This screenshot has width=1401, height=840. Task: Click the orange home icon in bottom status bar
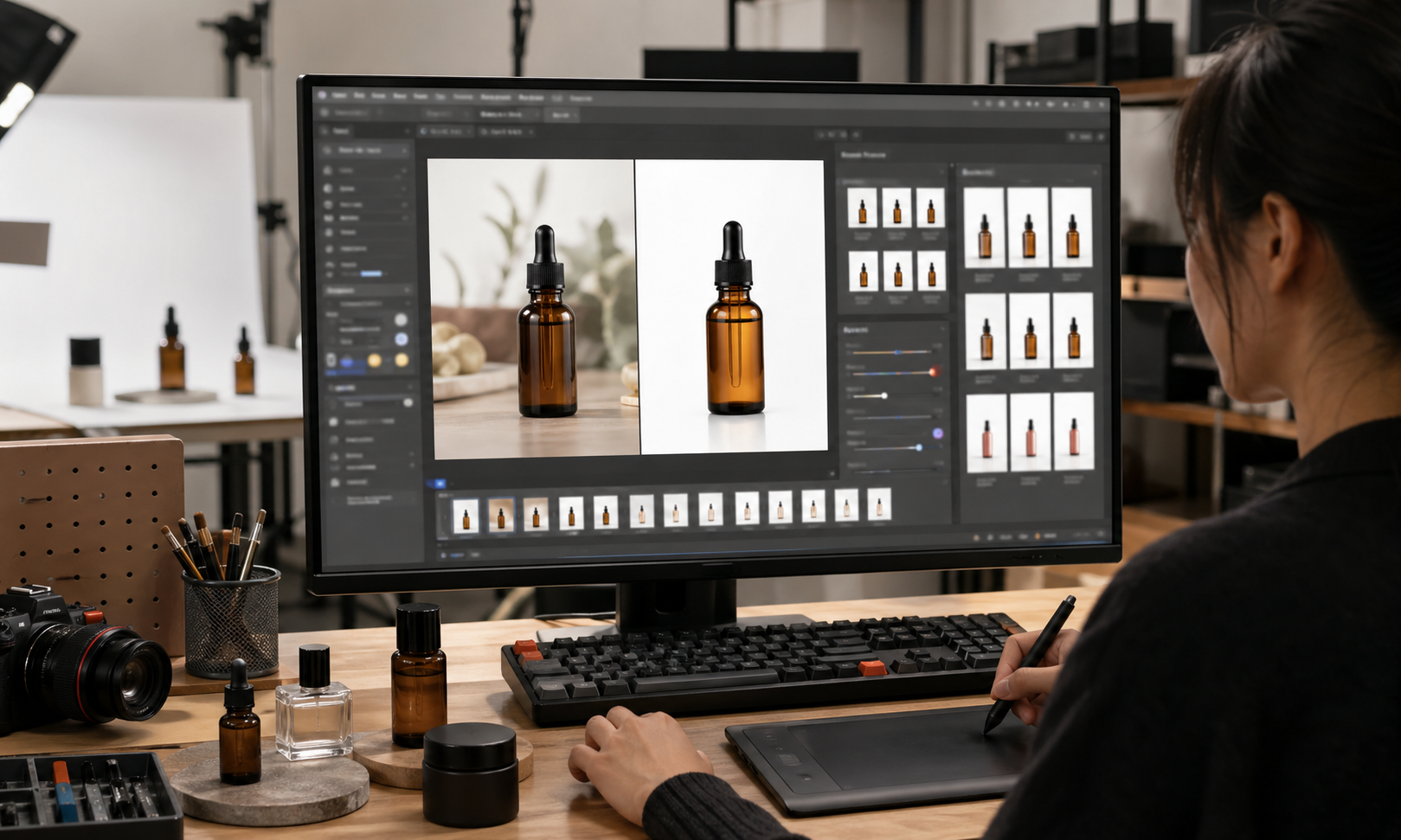[977, 536]
